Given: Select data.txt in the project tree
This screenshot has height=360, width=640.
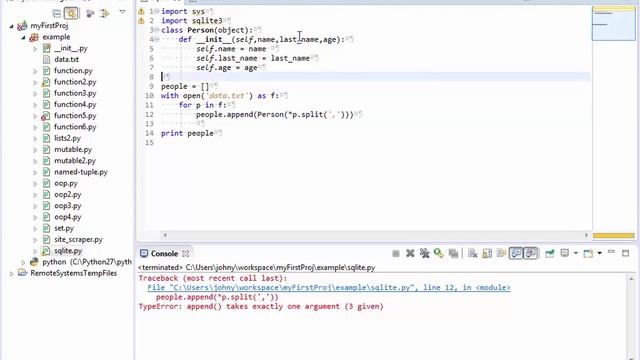Looking at the screenshot, I should [67, 60].
